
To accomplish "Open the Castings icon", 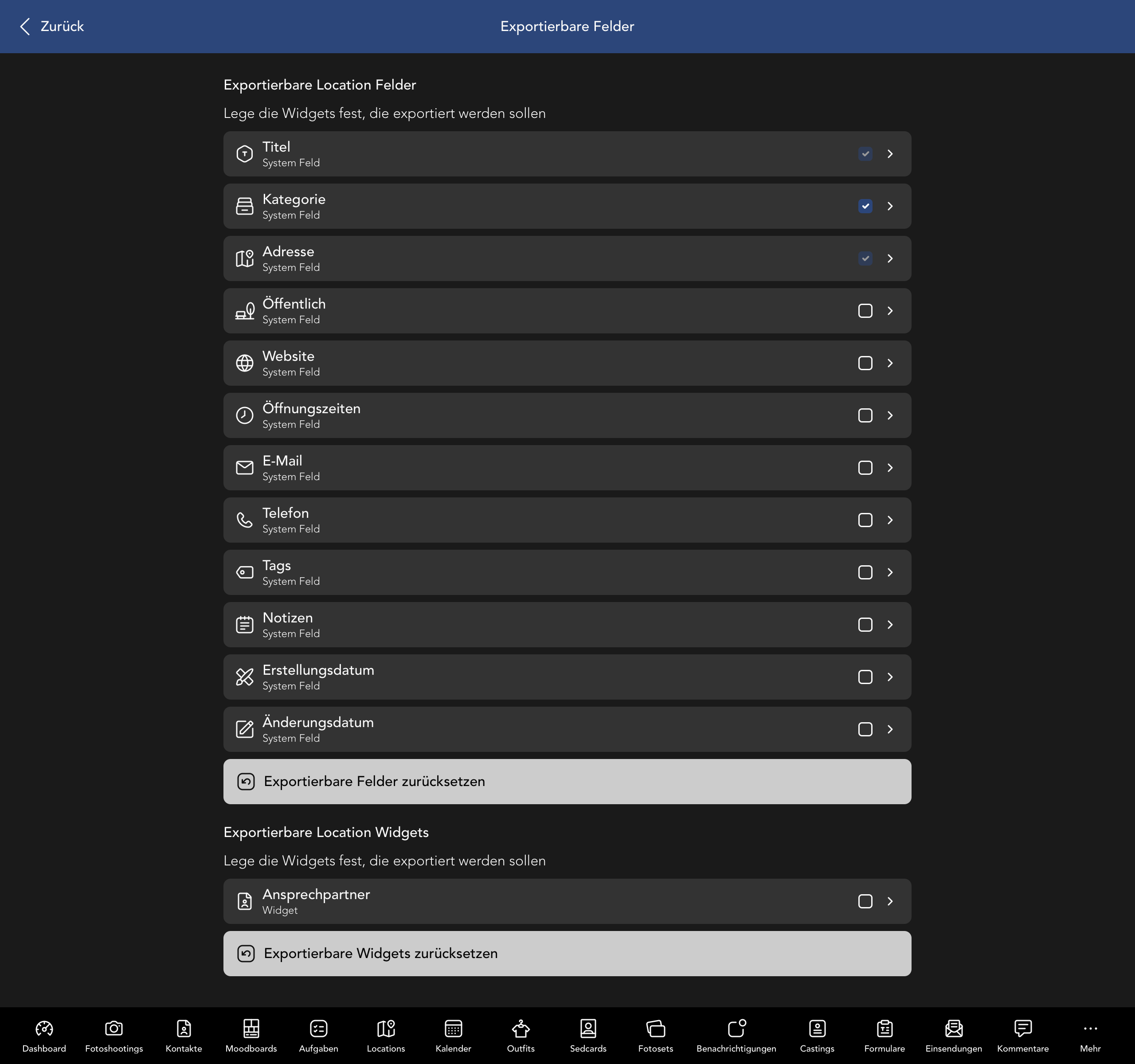I will point(817,1029).
